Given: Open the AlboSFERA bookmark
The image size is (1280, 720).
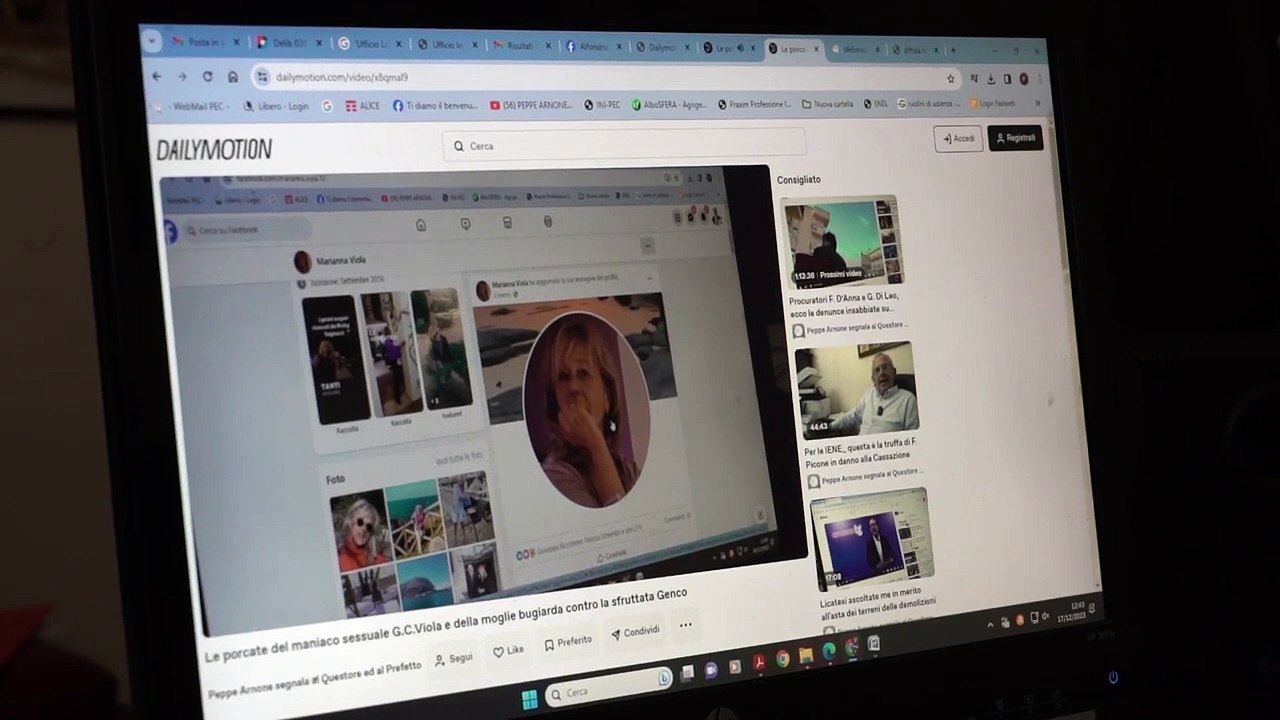Looking at the screenshot, I should pyautogui.click(x=669, y=104).
